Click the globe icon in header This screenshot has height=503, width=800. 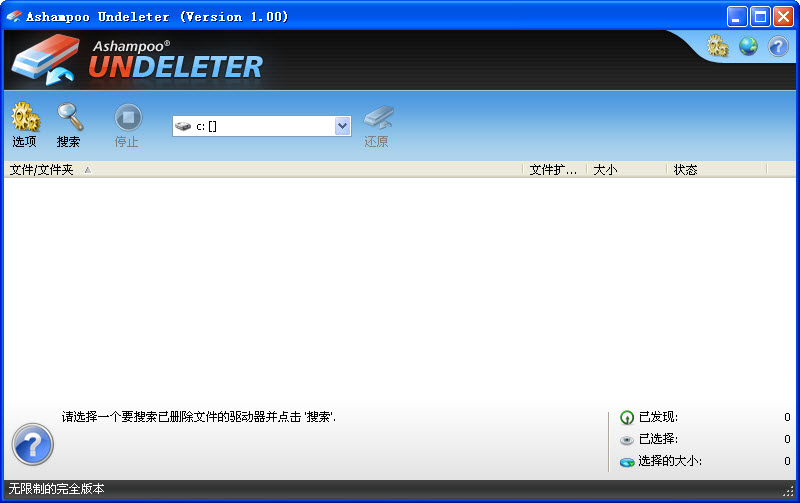(x=748, y=46)
